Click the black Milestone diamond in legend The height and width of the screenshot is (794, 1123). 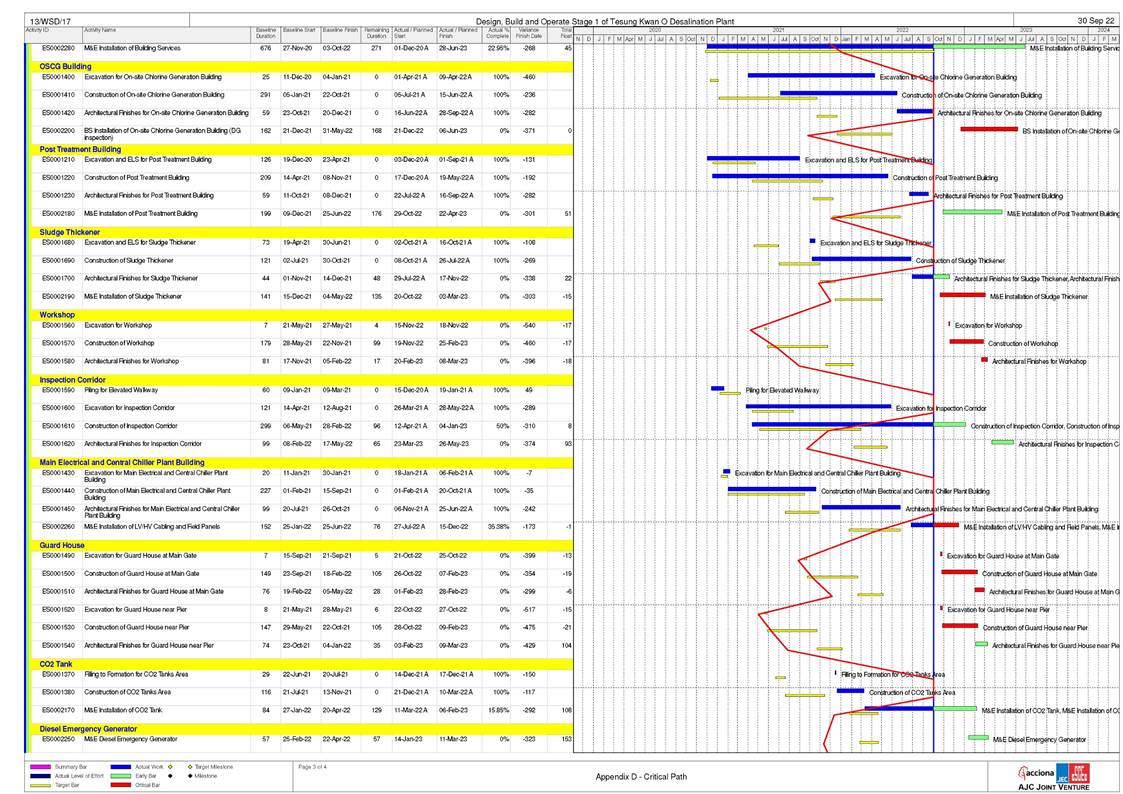point(190,776)
